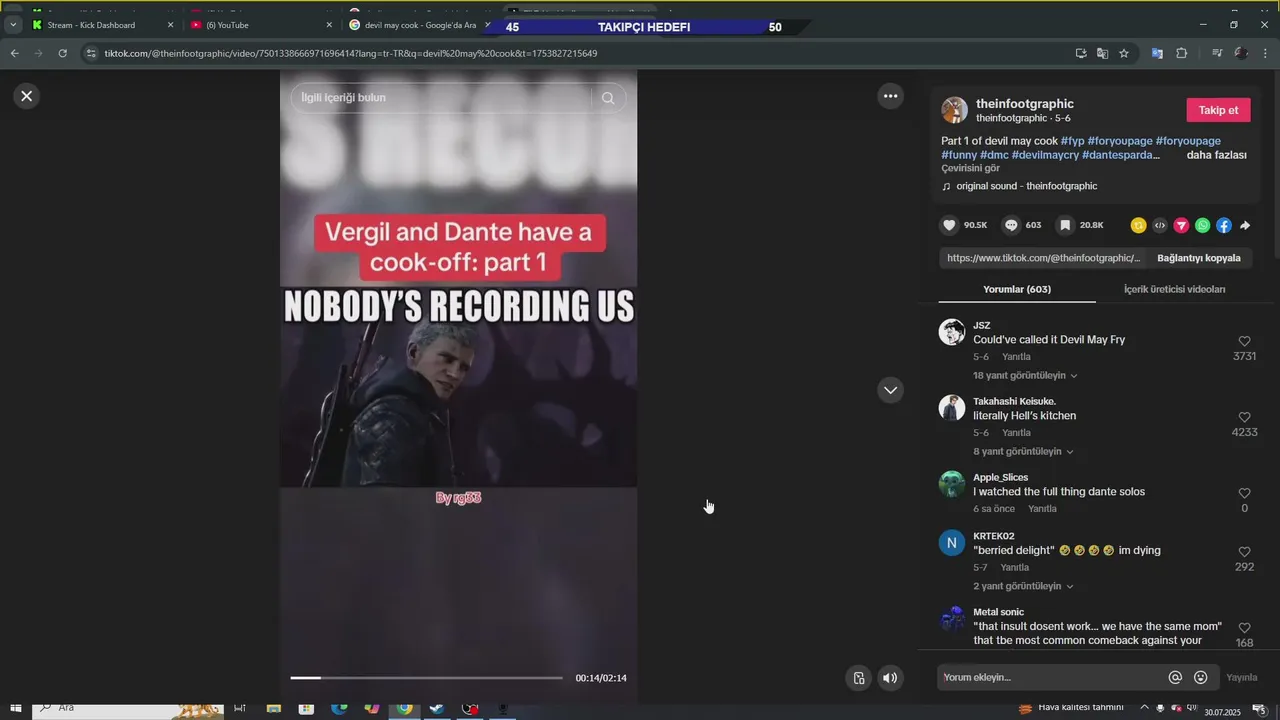
Task: Open the #devilmaycry hashtag
Action: pos(1045,155)
